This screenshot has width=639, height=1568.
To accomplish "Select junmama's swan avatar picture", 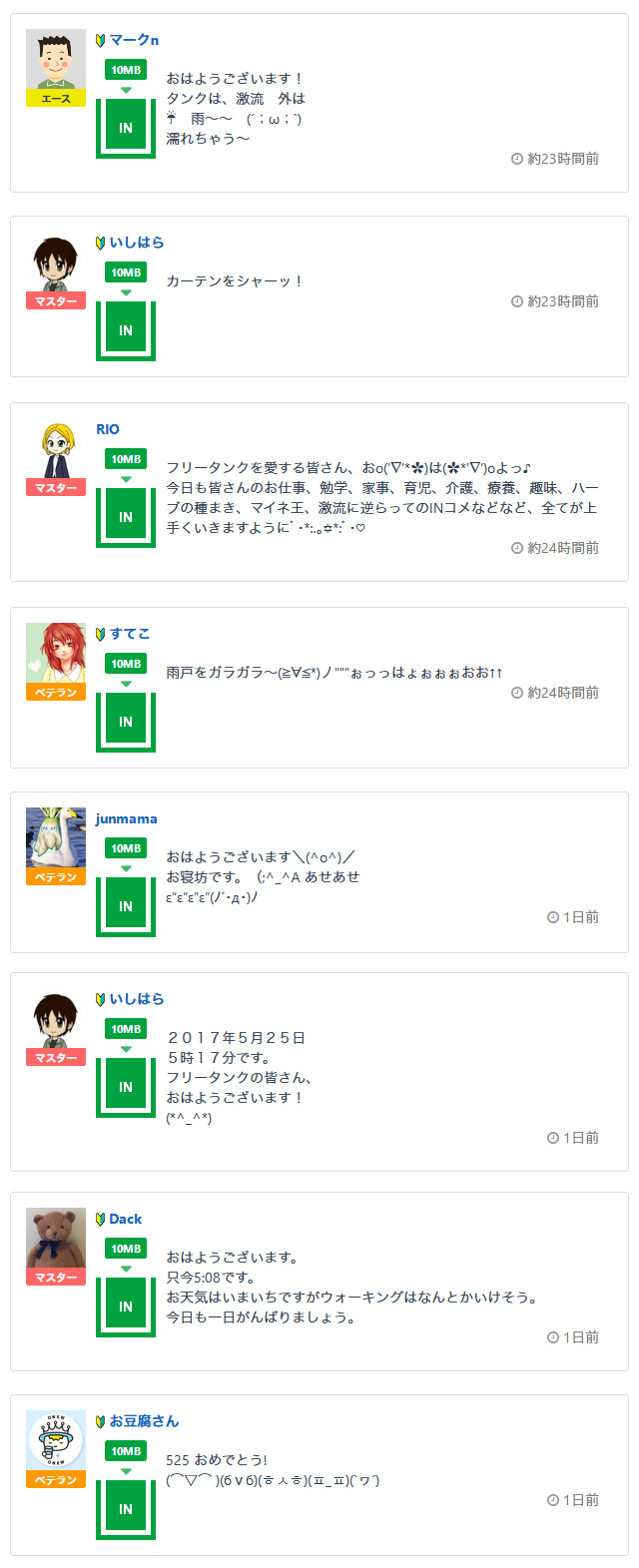I will (x=56, y=838).
